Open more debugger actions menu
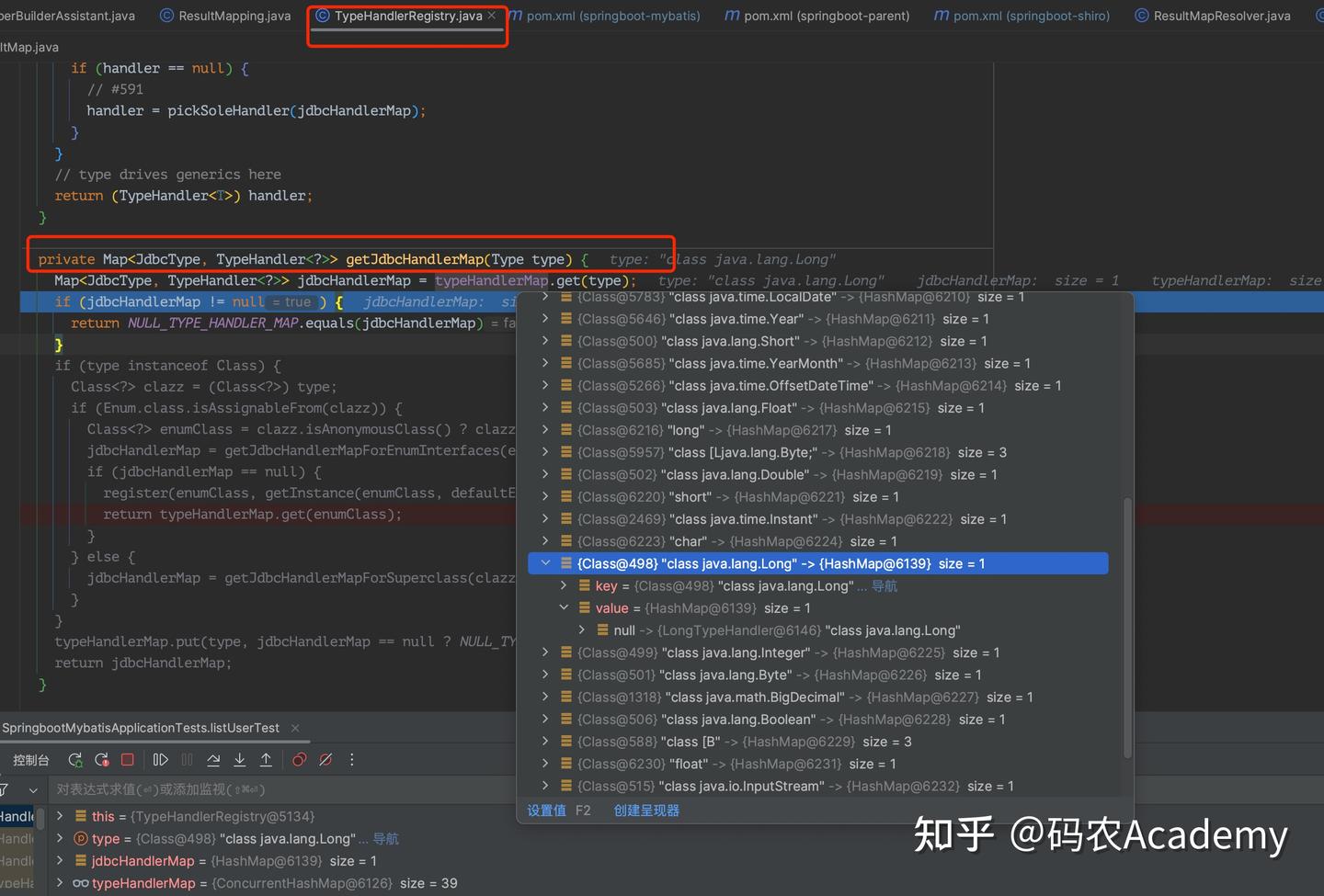This screenshot has height=896, width=1324. (351, 760)
